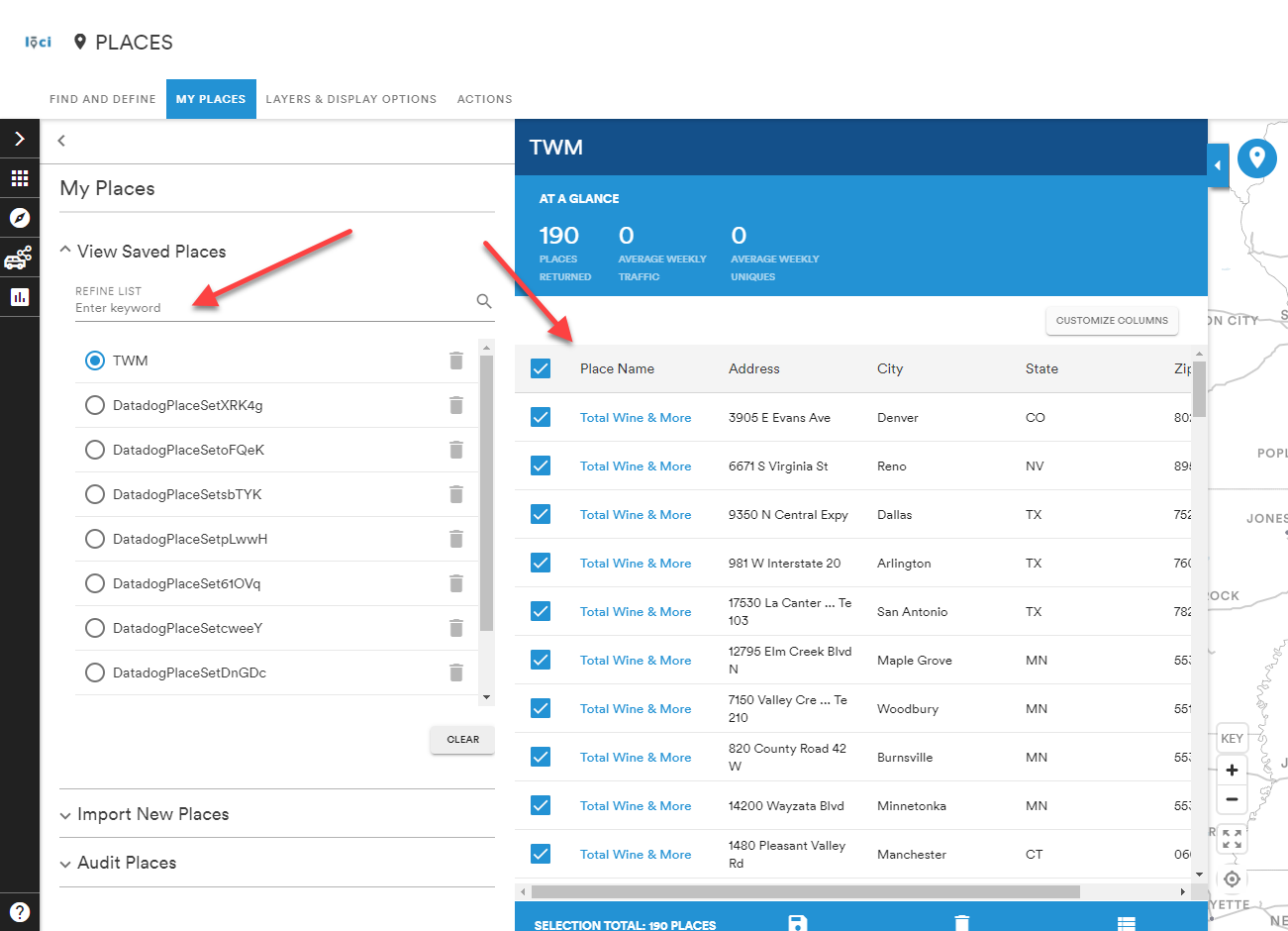Open the compass explore icon in sidebar
The width and height of the screenshot is (1288, 931).
click(x=20, y=218)
